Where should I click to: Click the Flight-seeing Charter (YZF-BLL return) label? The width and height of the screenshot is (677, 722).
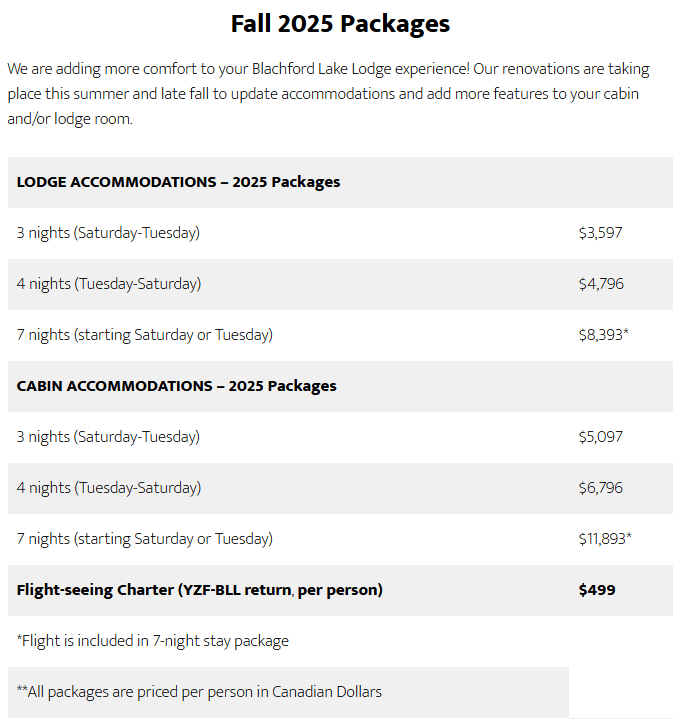(199, 590)
